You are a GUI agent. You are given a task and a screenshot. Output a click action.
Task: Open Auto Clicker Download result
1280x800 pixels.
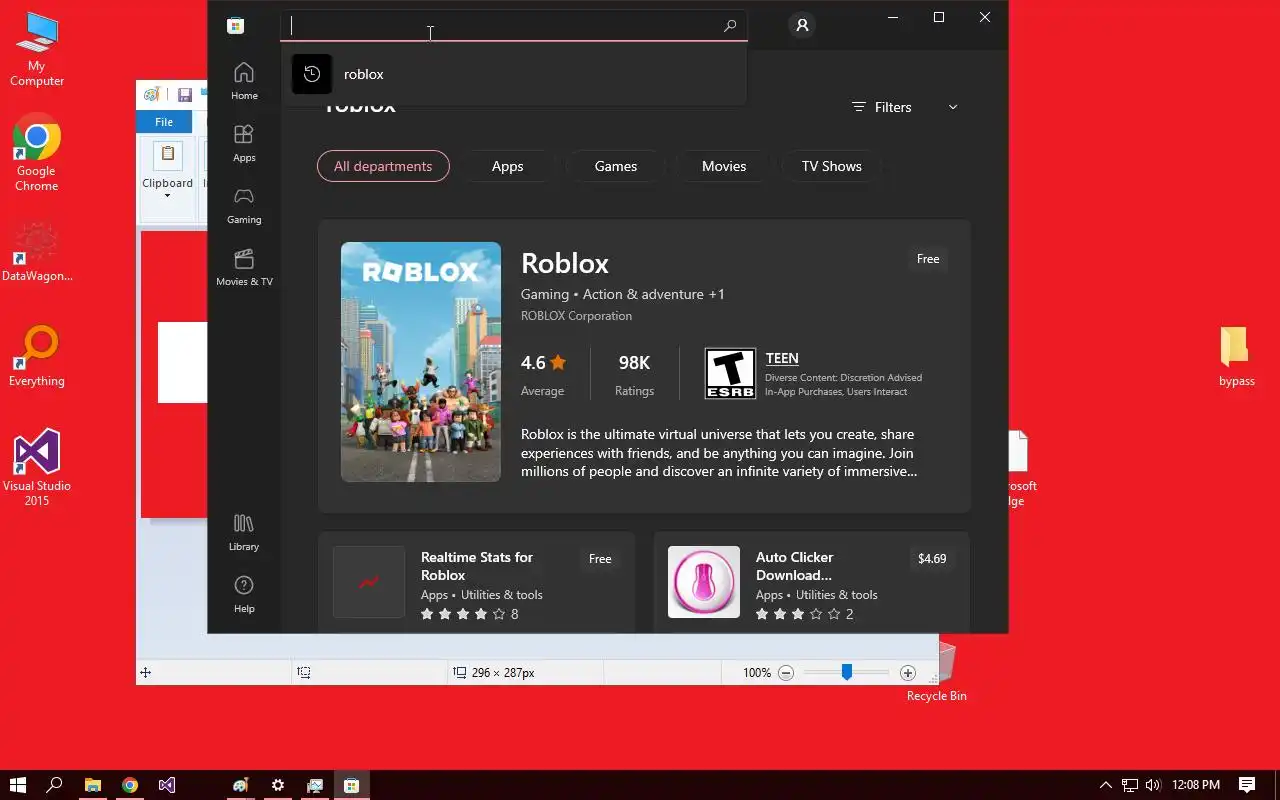point(811,582)
